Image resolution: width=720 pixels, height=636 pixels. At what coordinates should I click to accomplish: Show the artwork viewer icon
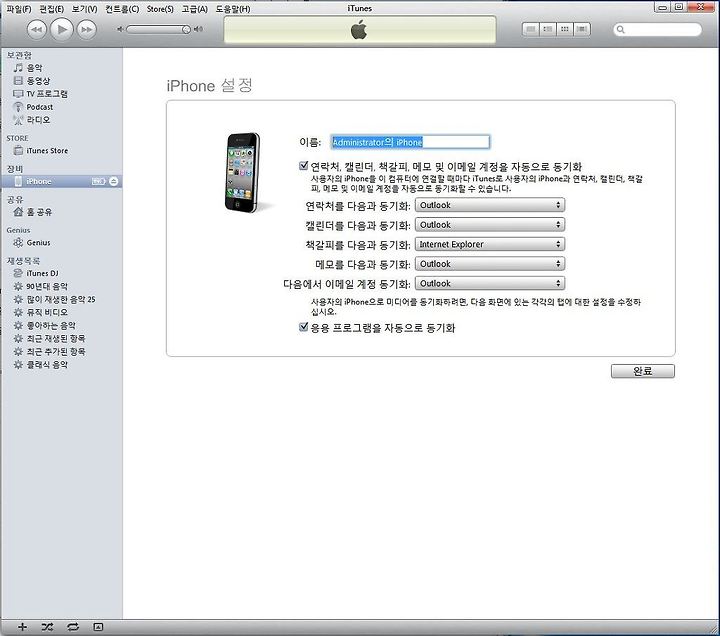(98, 627)
